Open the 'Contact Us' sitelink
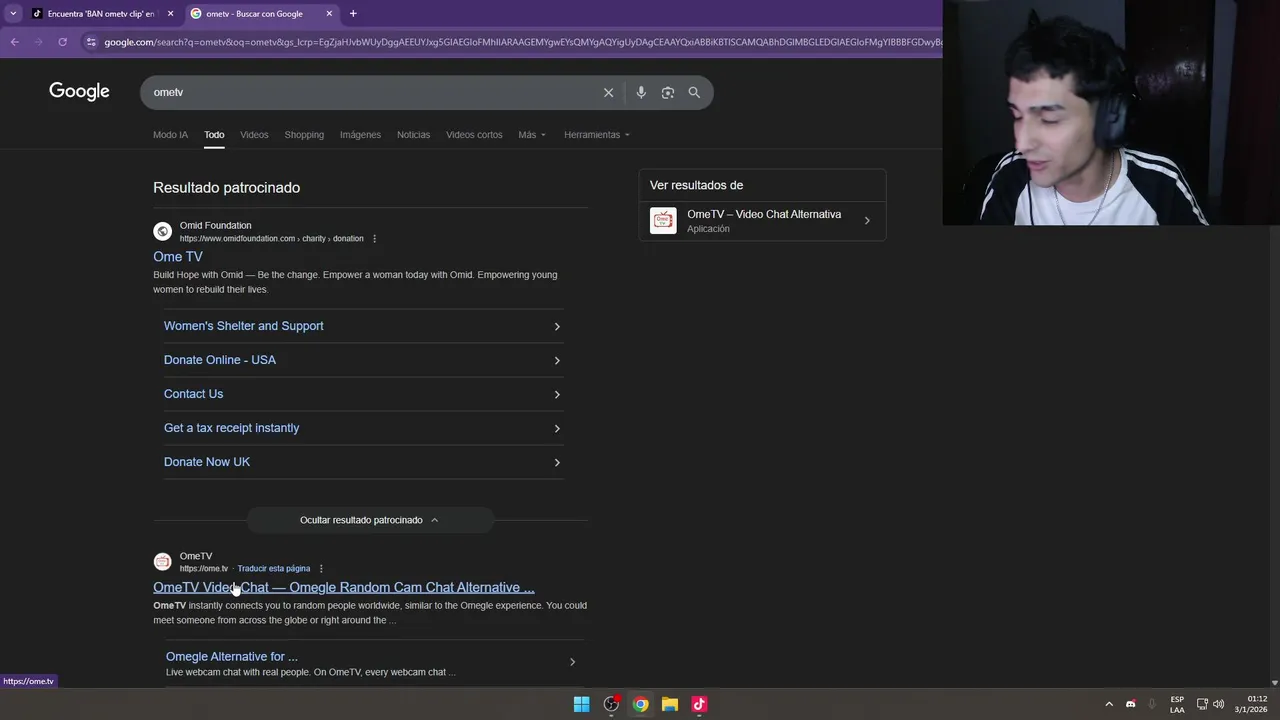1280x720 pixels. click(194, 394)
